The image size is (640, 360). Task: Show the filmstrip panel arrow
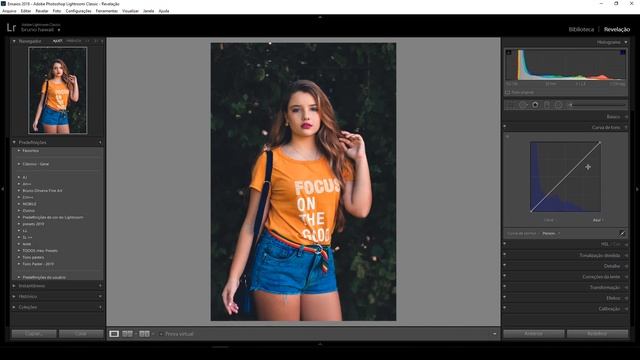pyautogui.click(x=320, y=344)
